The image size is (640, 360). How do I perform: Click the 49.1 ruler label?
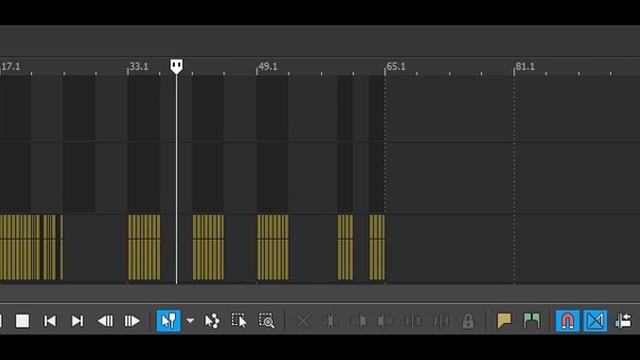(x=268, y=66)
